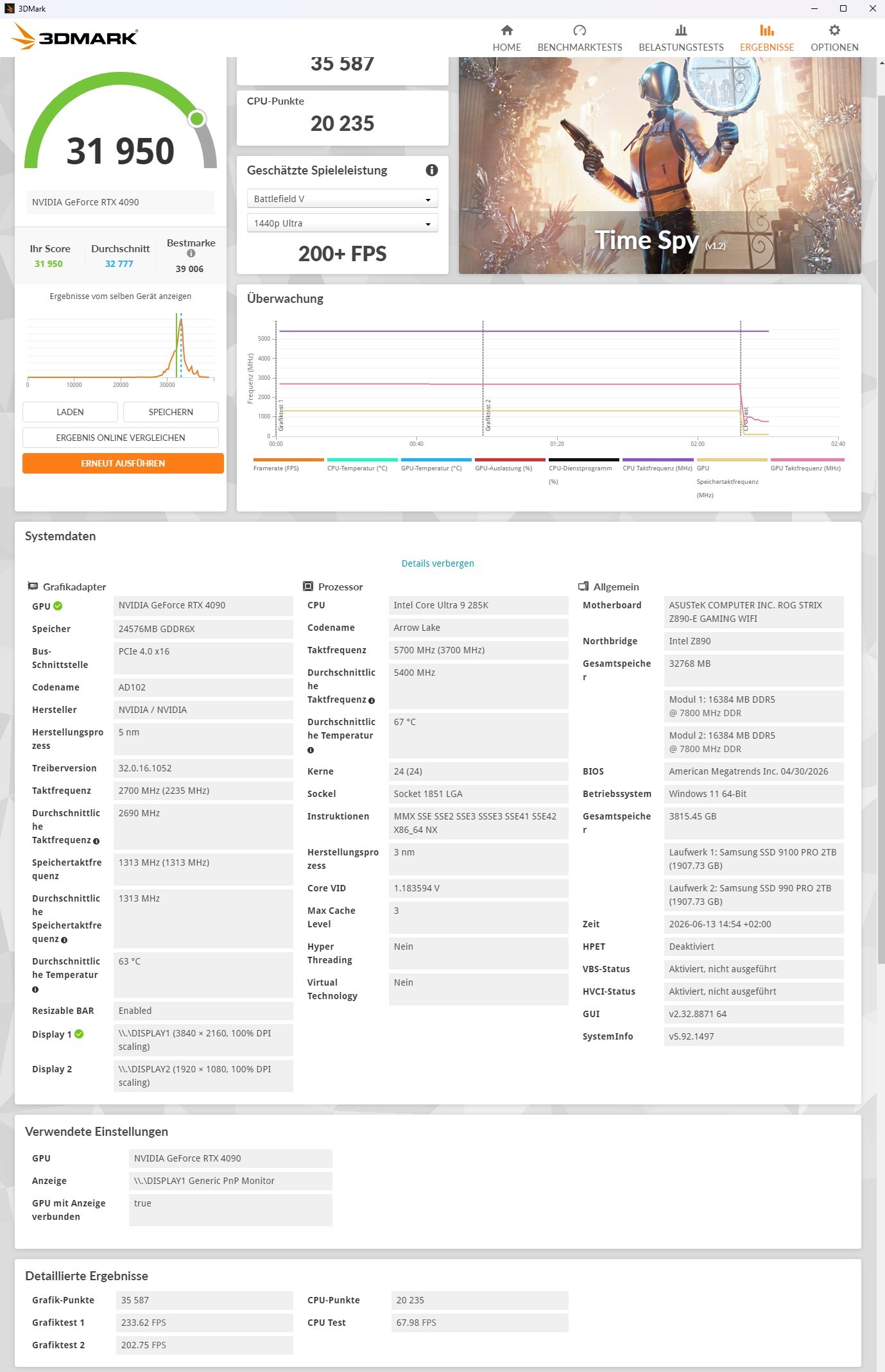Click the green check next to GPU
The height and width of the screenshot is (1372, 885).
(x=58, y=606)
